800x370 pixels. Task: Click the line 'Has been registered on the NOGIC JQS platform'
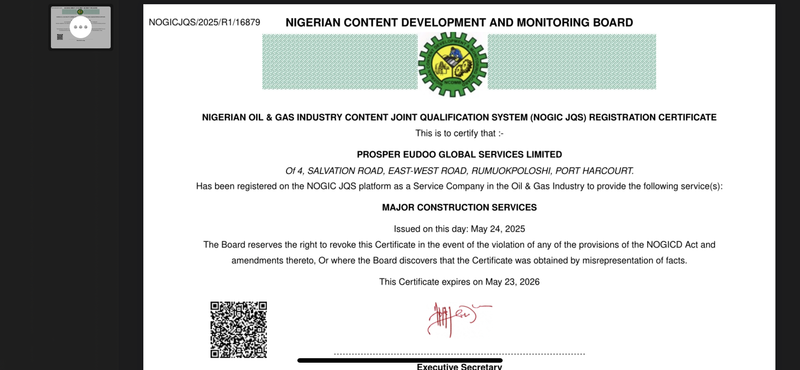point(459,186)
